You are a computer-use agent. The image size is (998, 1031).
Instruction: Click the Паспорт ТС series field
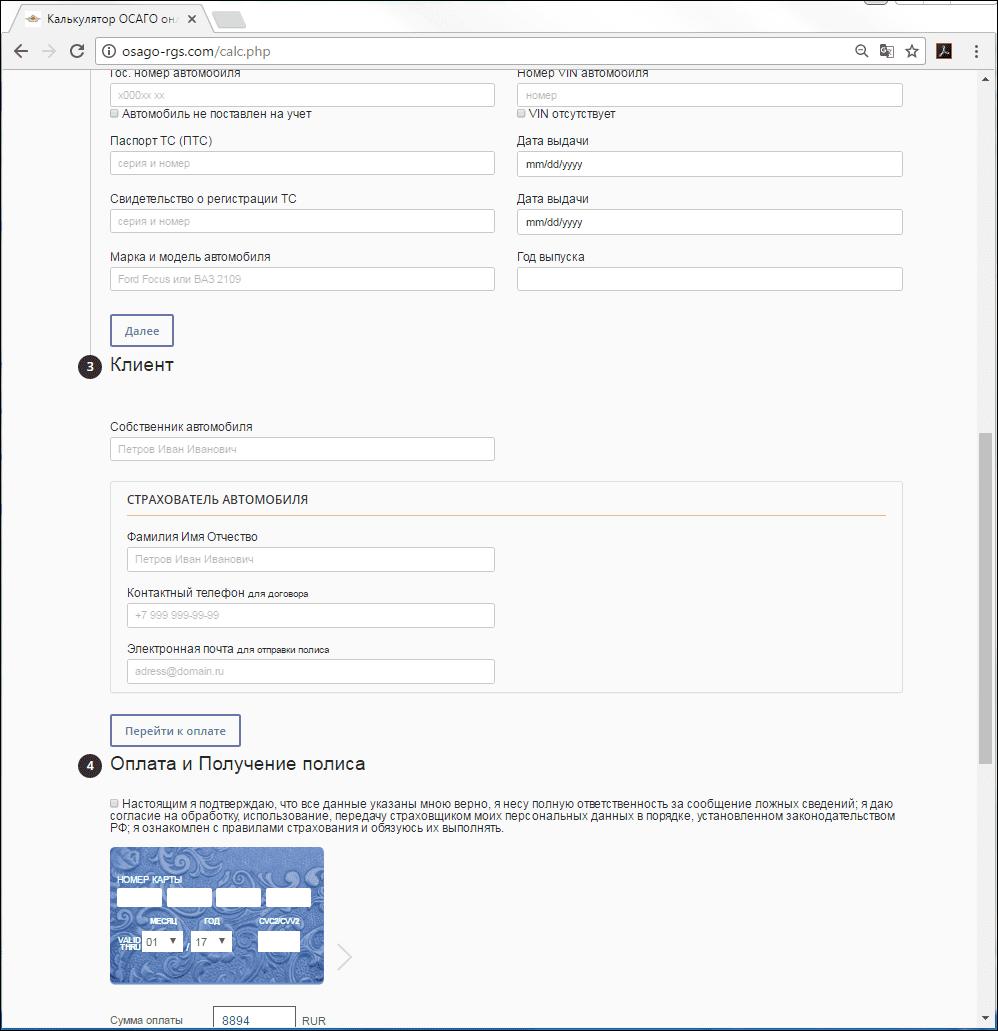tap(302, 163)
